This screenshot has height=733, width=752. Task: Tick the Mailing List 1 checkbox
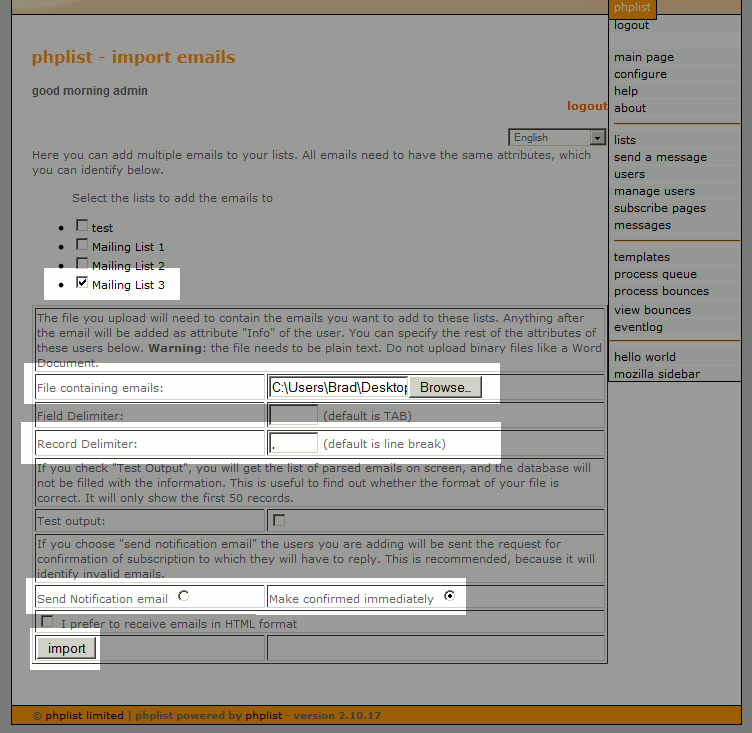tap(82, 245)
